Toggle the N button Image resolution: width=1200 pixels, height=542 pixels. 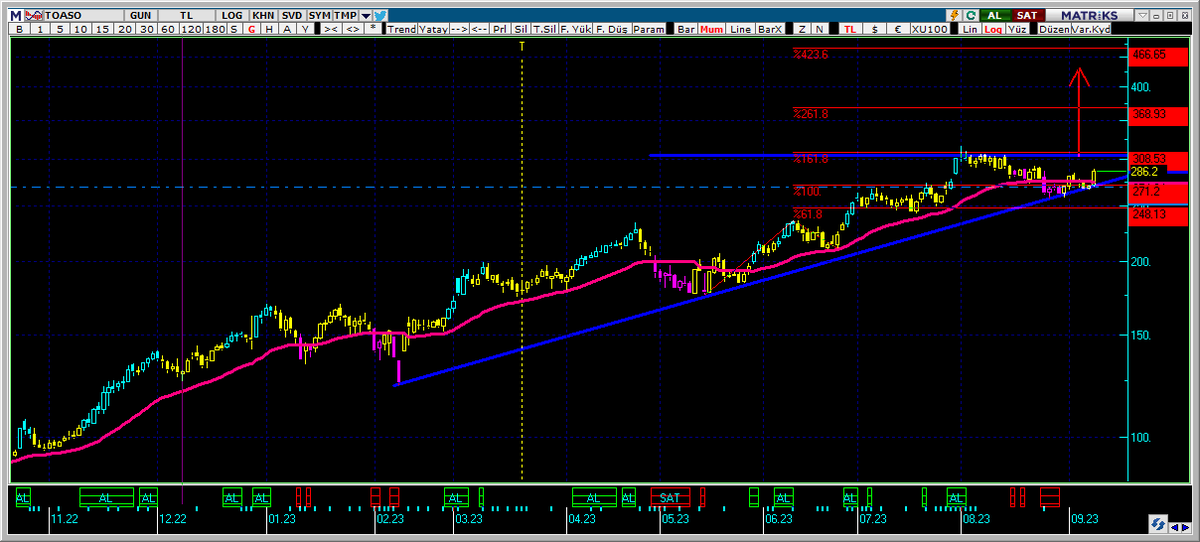pos(819,29)
